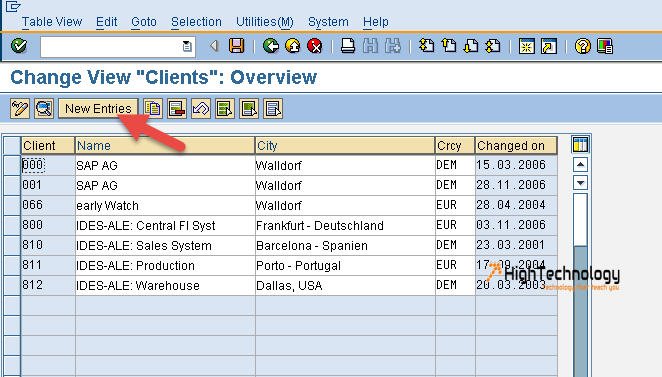Click table scroll down arrow
This screenshot has height=377, width=662.
point(581,183)
